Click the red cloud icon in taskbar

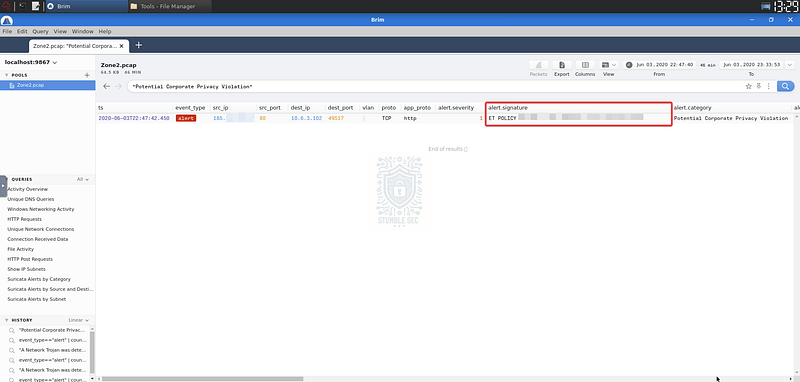click(7, 6)
